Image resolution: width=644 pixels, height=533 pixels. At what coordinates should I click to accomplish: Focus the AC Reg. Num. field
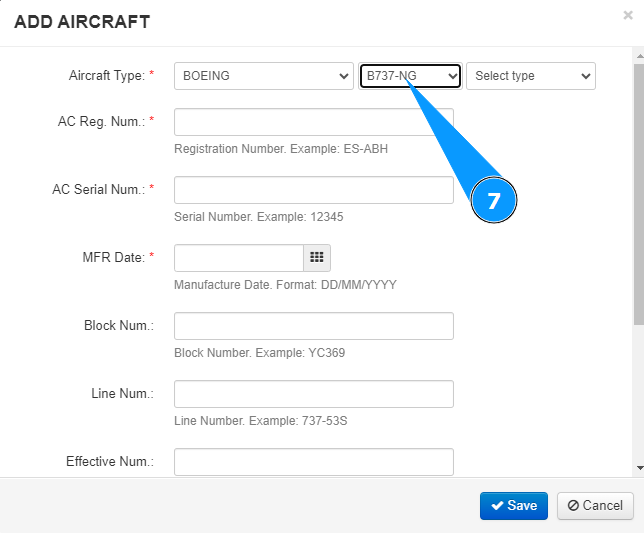pyautogui.click(x=313, y=122)
